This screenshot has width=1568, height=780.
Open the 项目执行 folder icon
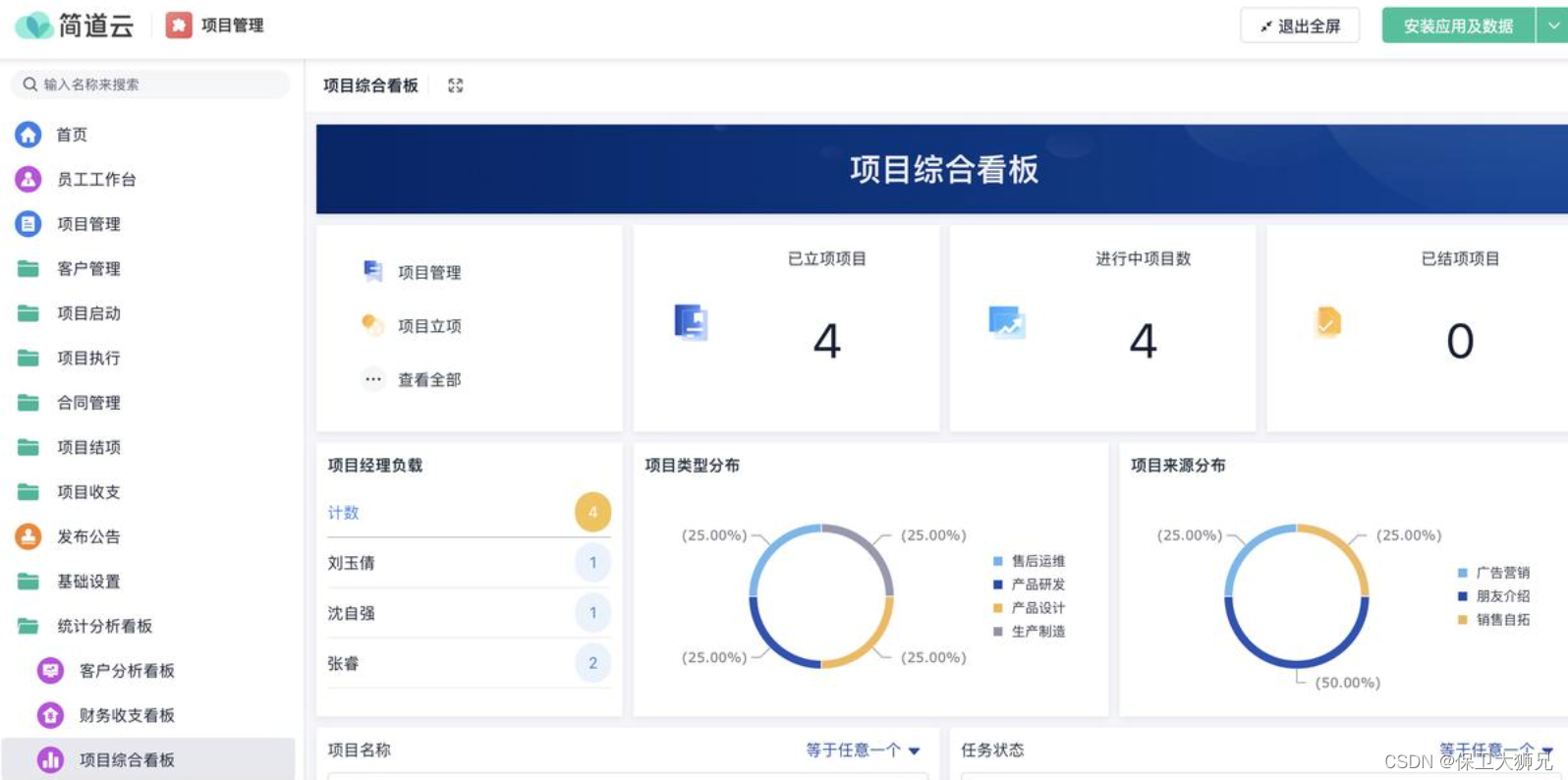28,358
